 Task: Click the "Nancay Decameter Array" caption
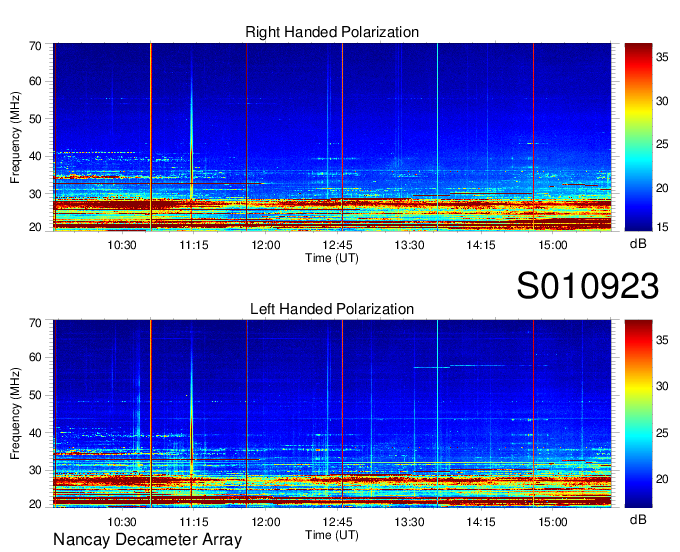[x=147, y=539]
